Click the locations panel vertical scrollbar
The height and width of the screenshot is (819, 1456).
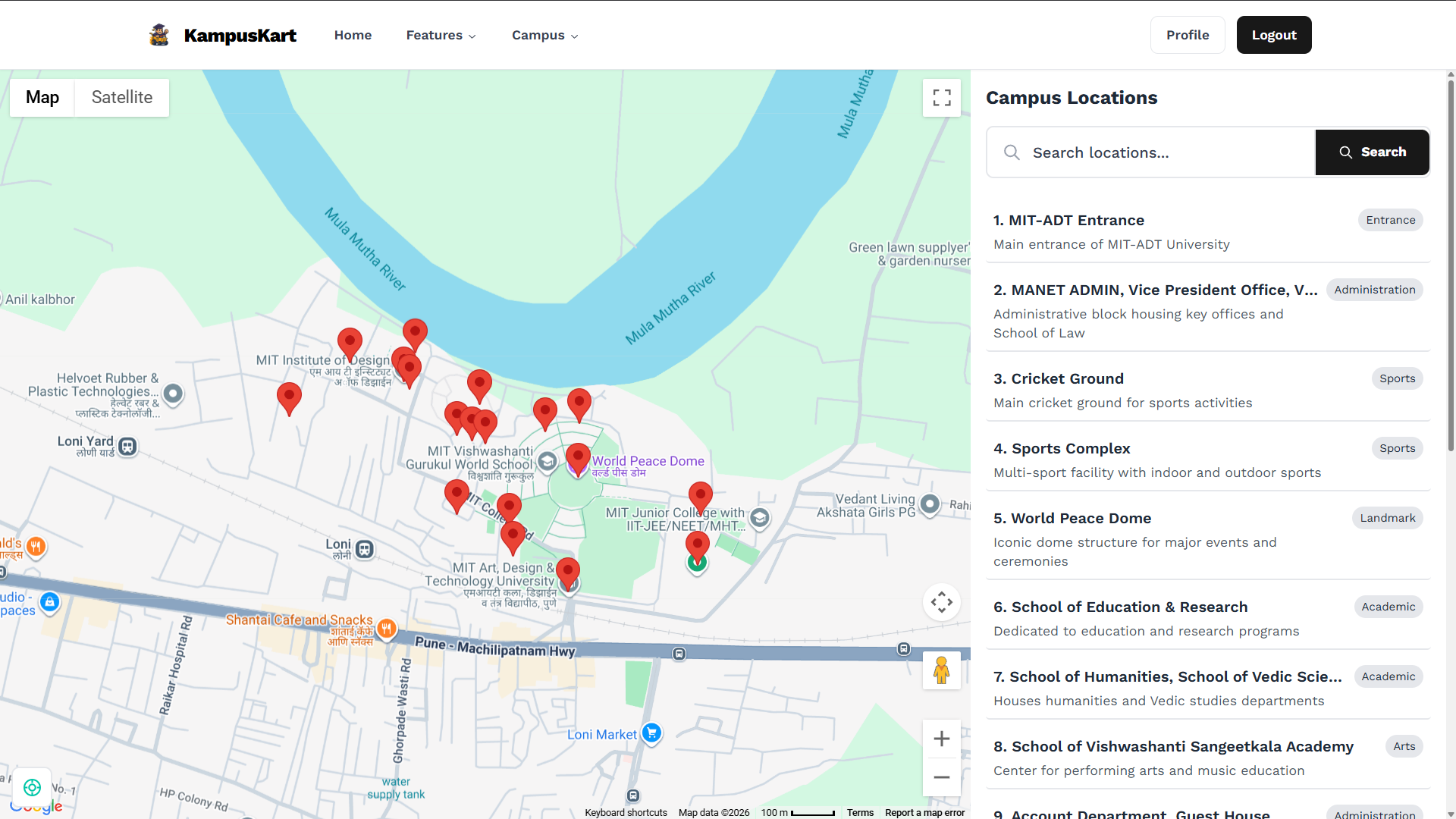(x=1451, y=265)
